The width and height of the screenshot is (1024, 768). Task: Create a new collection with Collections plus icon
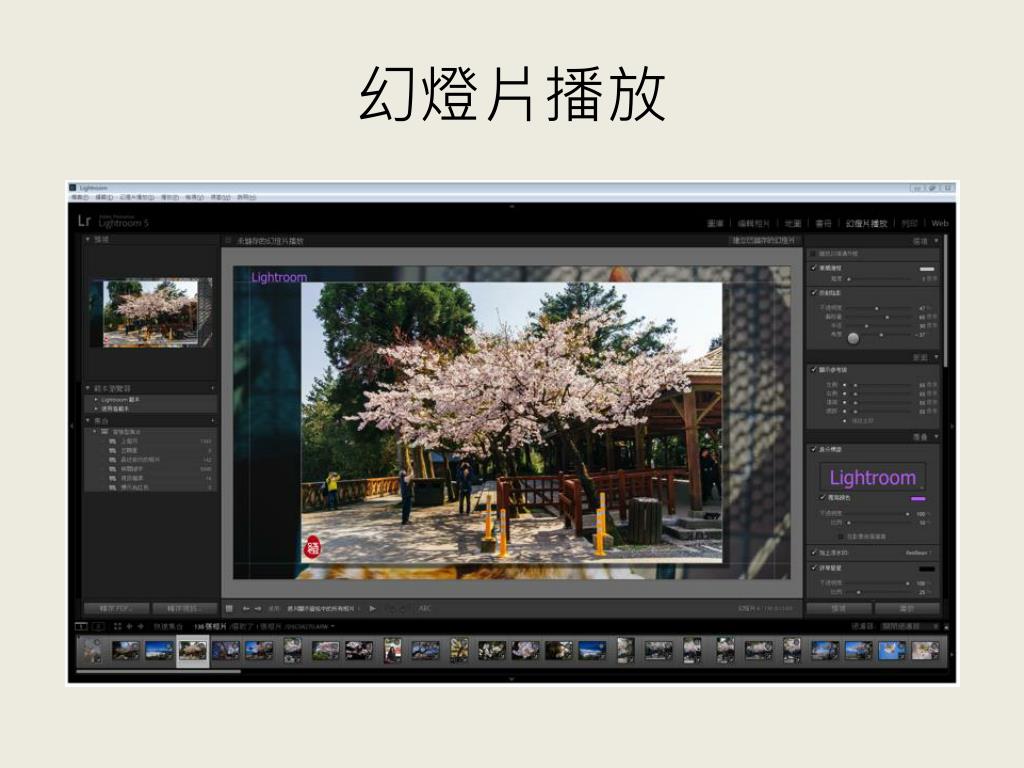(212, 421)
